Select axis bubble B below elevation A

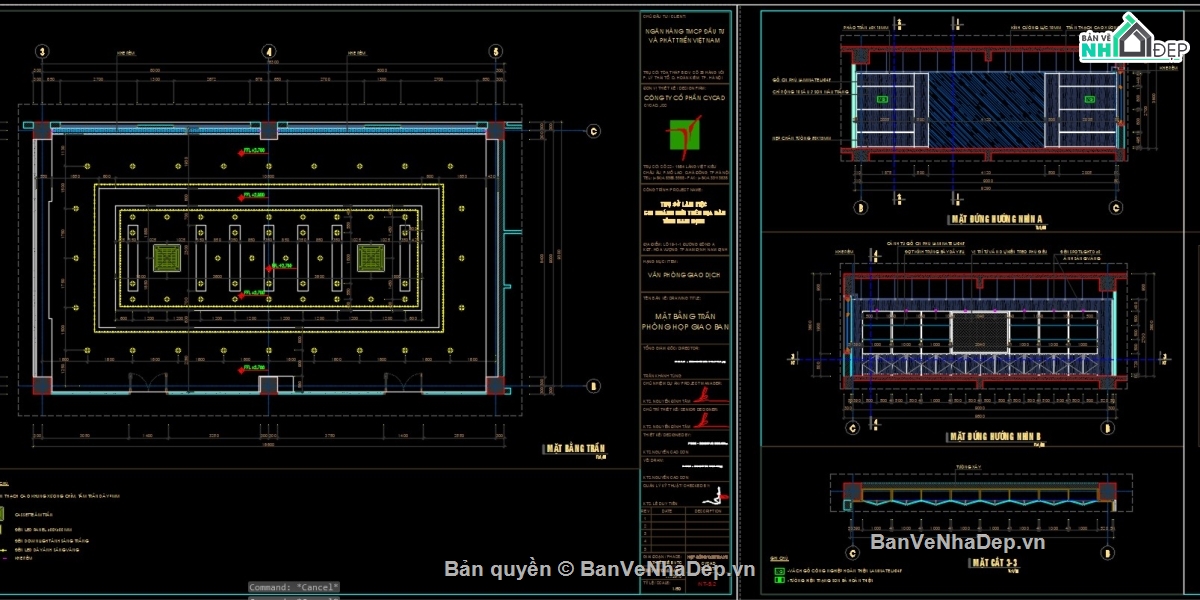pos(860,207)
